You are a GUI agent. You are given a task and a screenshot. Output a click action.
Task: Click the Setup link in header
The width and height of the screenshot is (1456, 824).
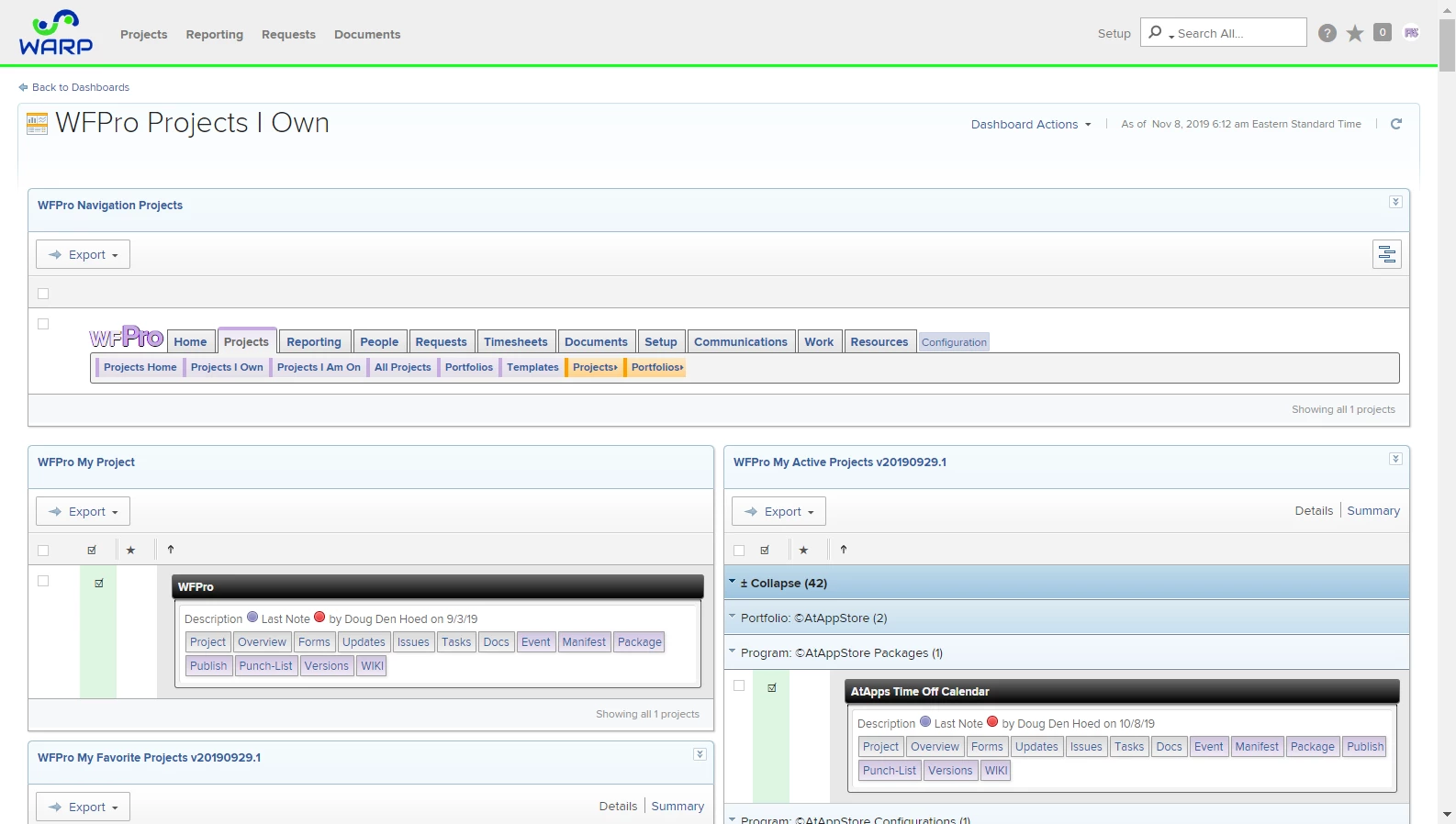tap(1114, 33)
